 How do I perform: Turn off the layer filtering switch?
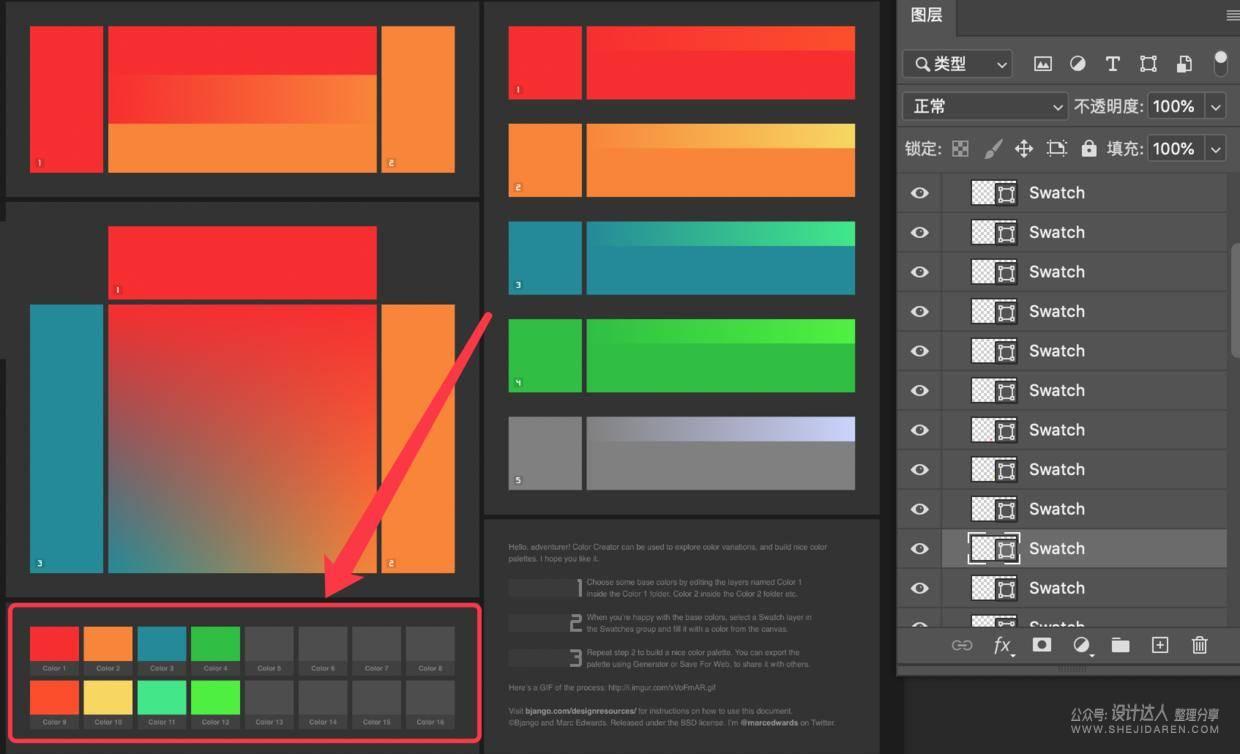click(x=1221, y=64)
